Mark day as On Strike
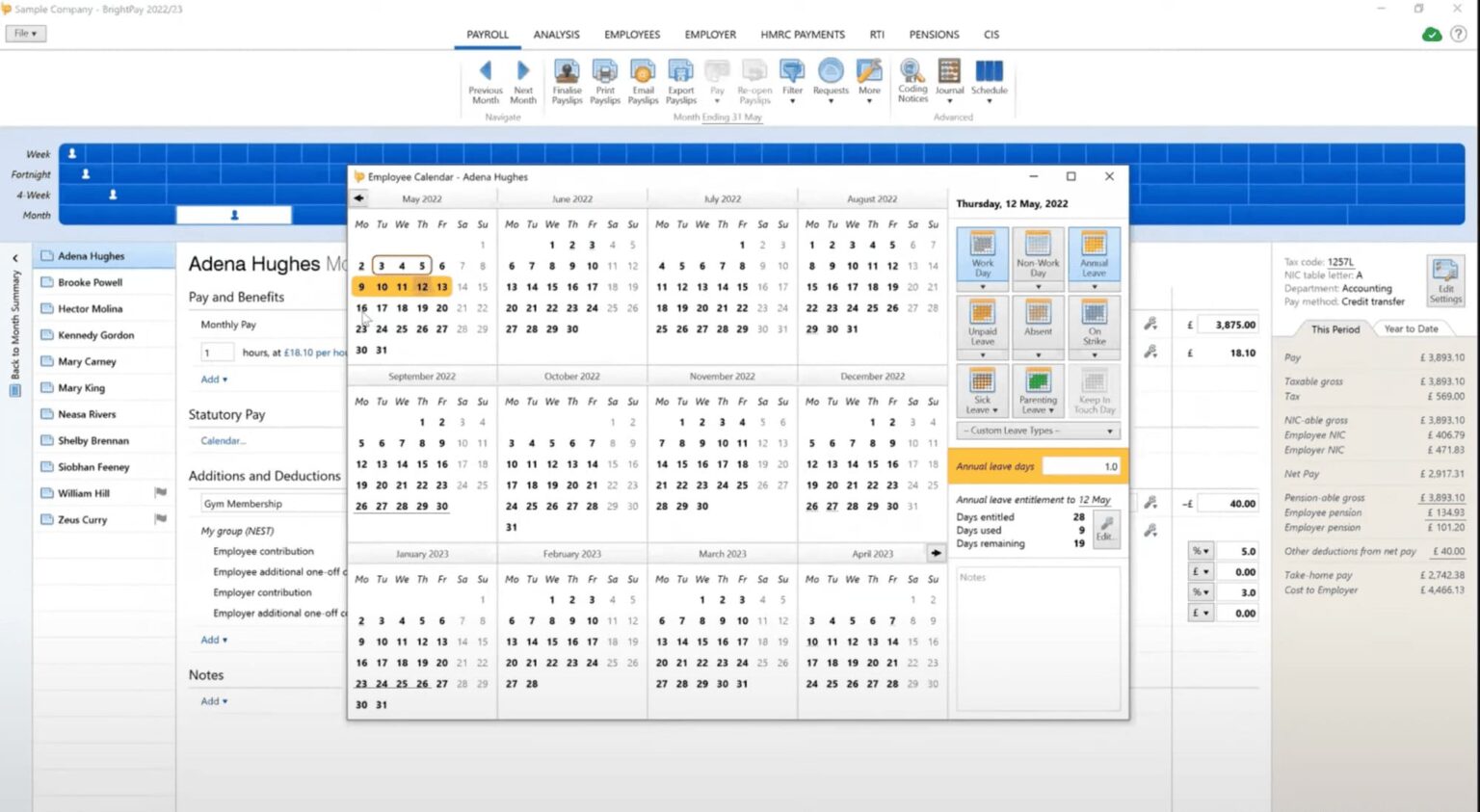1480x812 pixels. click(1094, 325)
